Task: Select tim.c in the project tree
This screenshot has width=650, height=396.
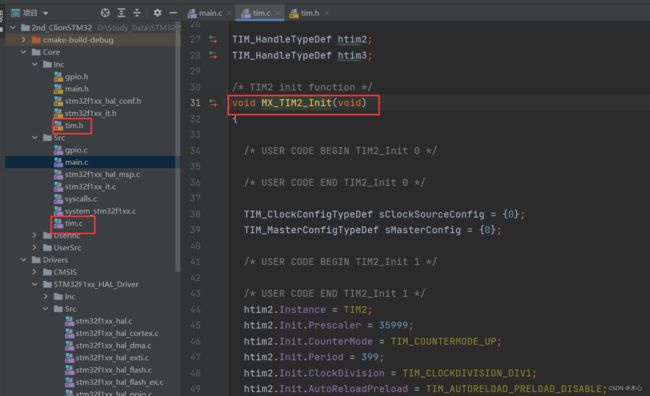Action: click(x=68, y=223)
